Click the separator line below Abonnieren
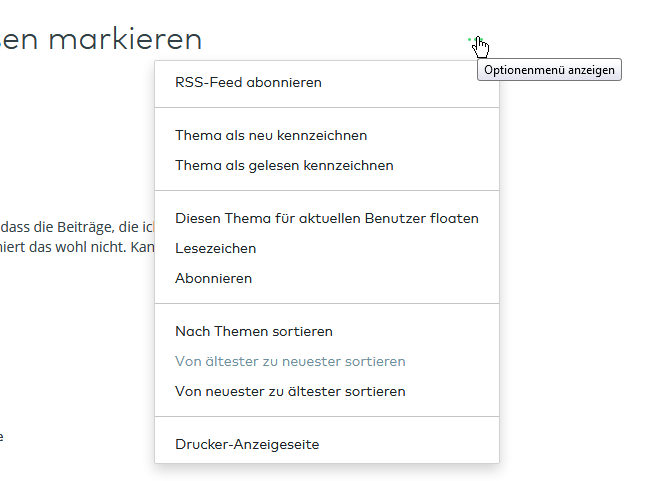Viewport: 650px width, 481px height. pos(326,303)
